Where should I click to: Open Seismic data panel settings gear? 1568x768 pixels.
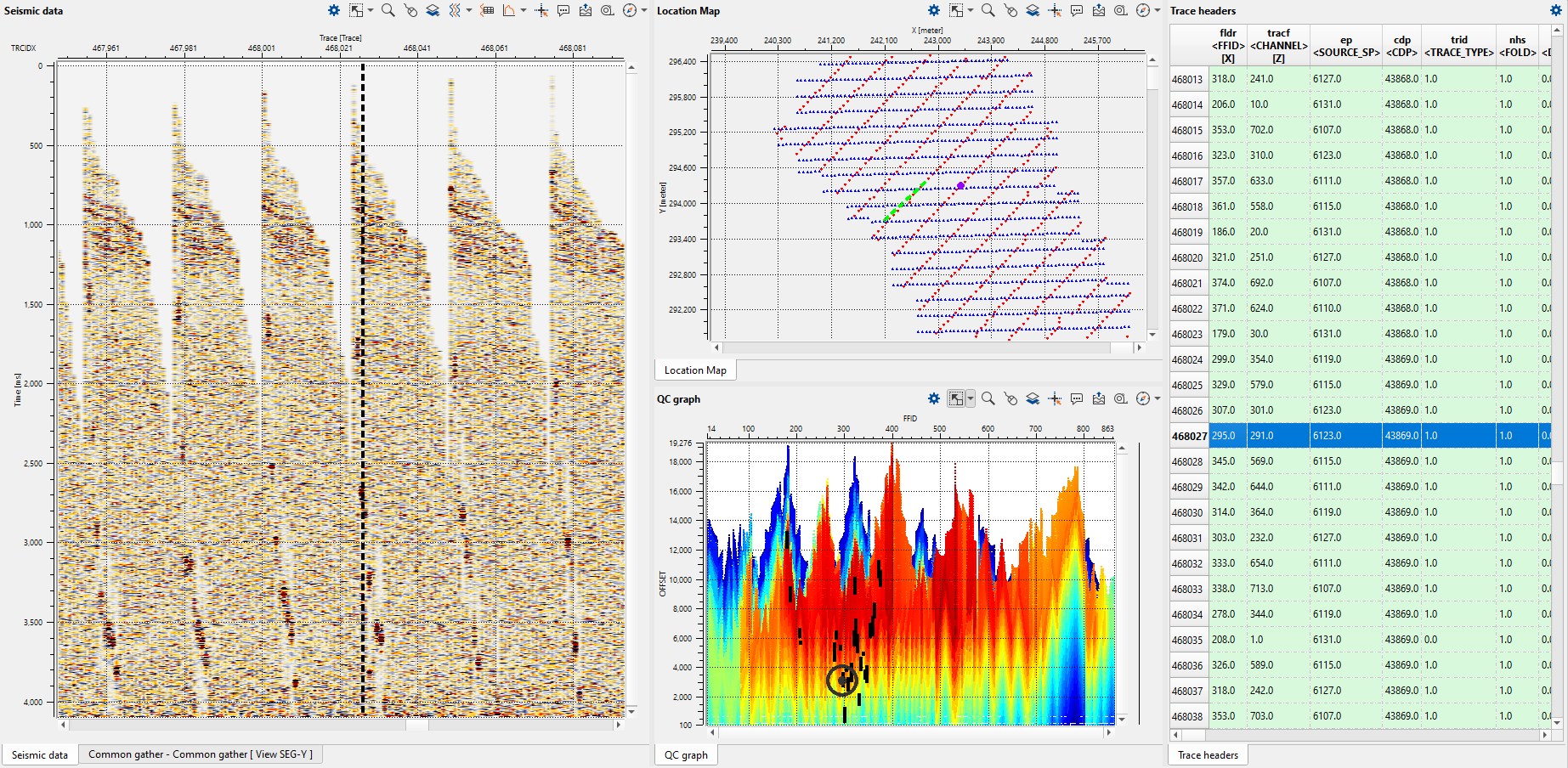pos(334,10)
